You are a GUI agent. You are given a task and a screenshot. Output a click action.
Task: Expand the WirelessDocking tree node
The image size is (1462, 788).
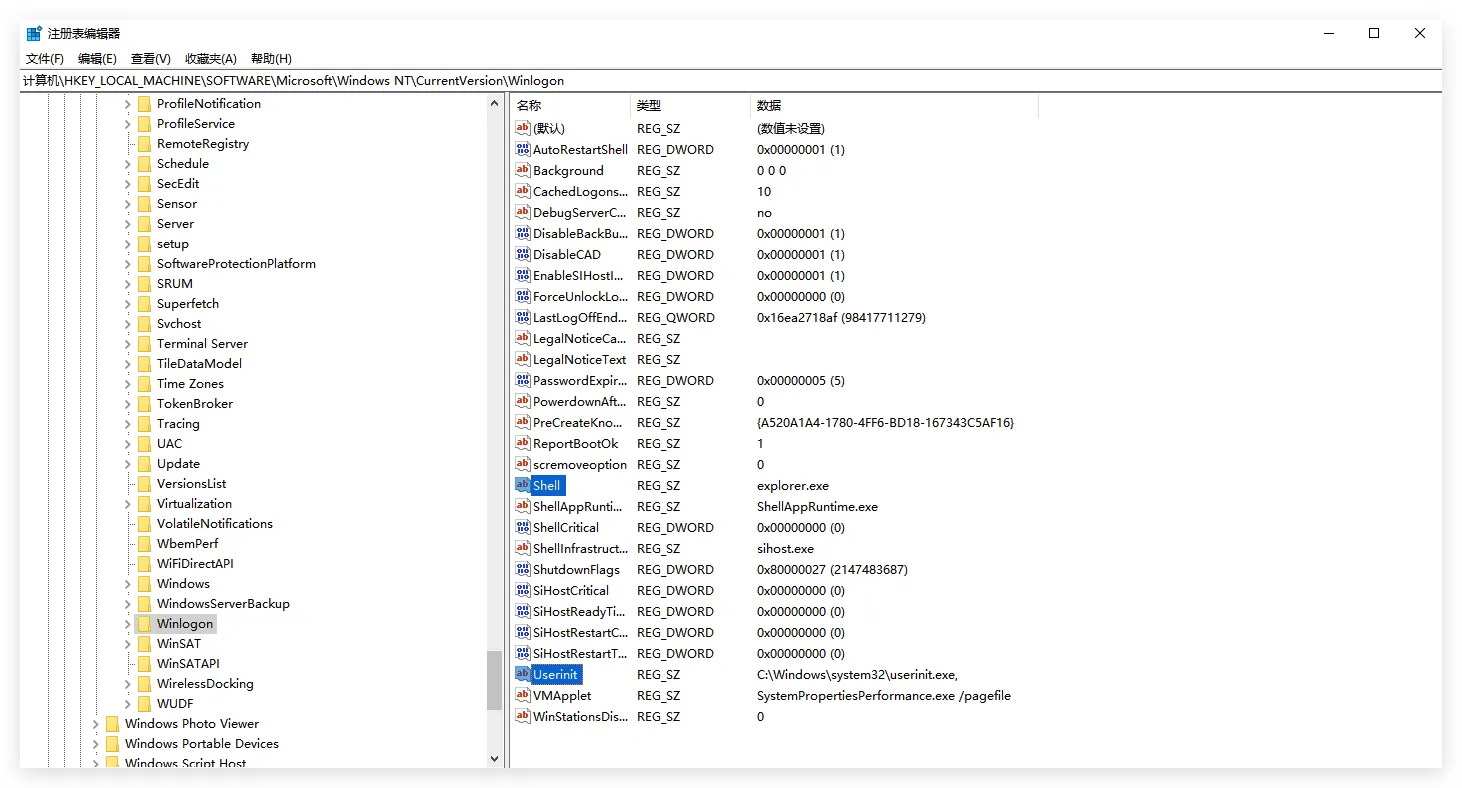(x=128, y=684)
